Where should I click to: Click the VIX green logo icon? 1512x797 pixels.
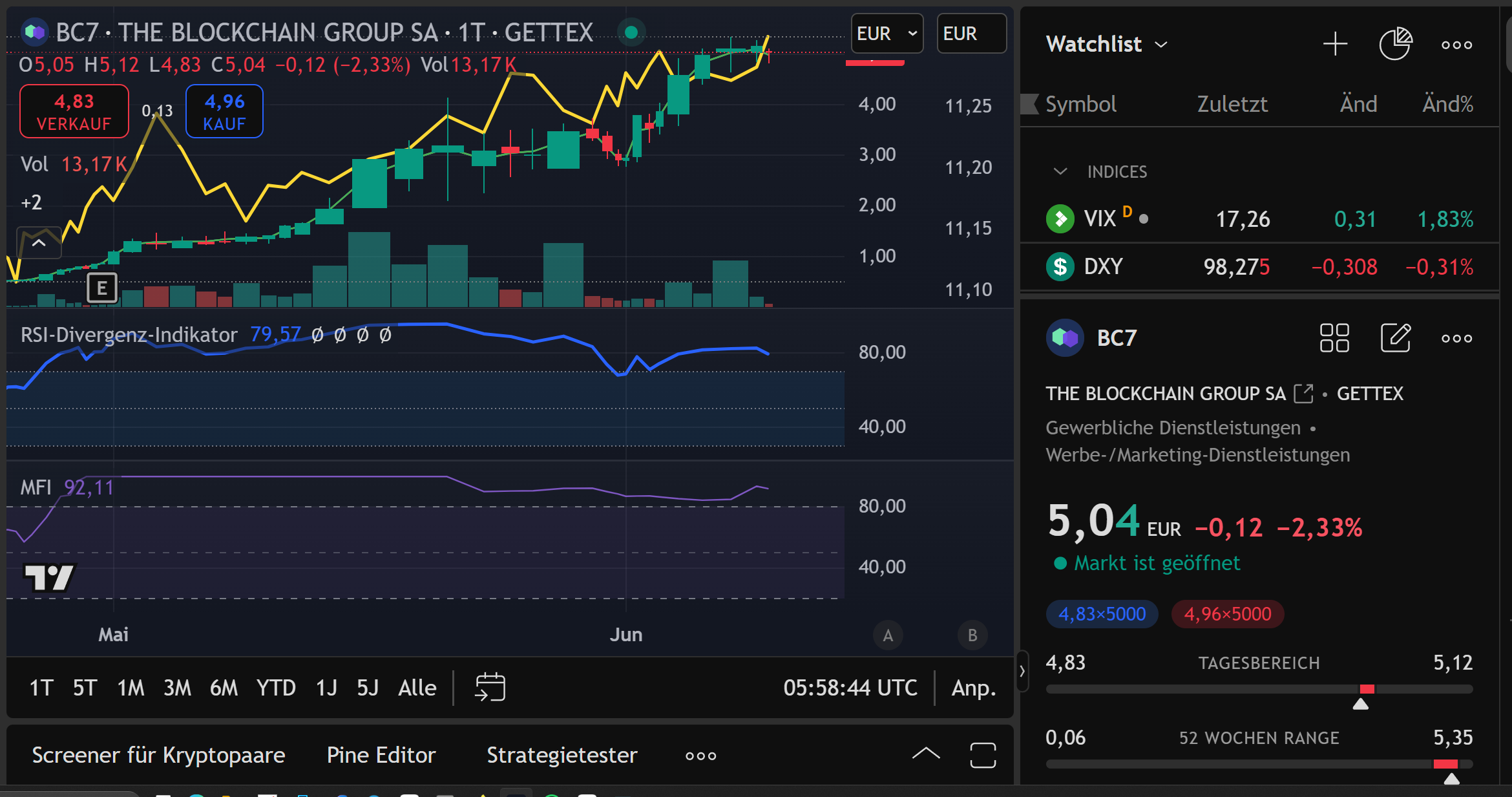click(x=1060, y=218)
